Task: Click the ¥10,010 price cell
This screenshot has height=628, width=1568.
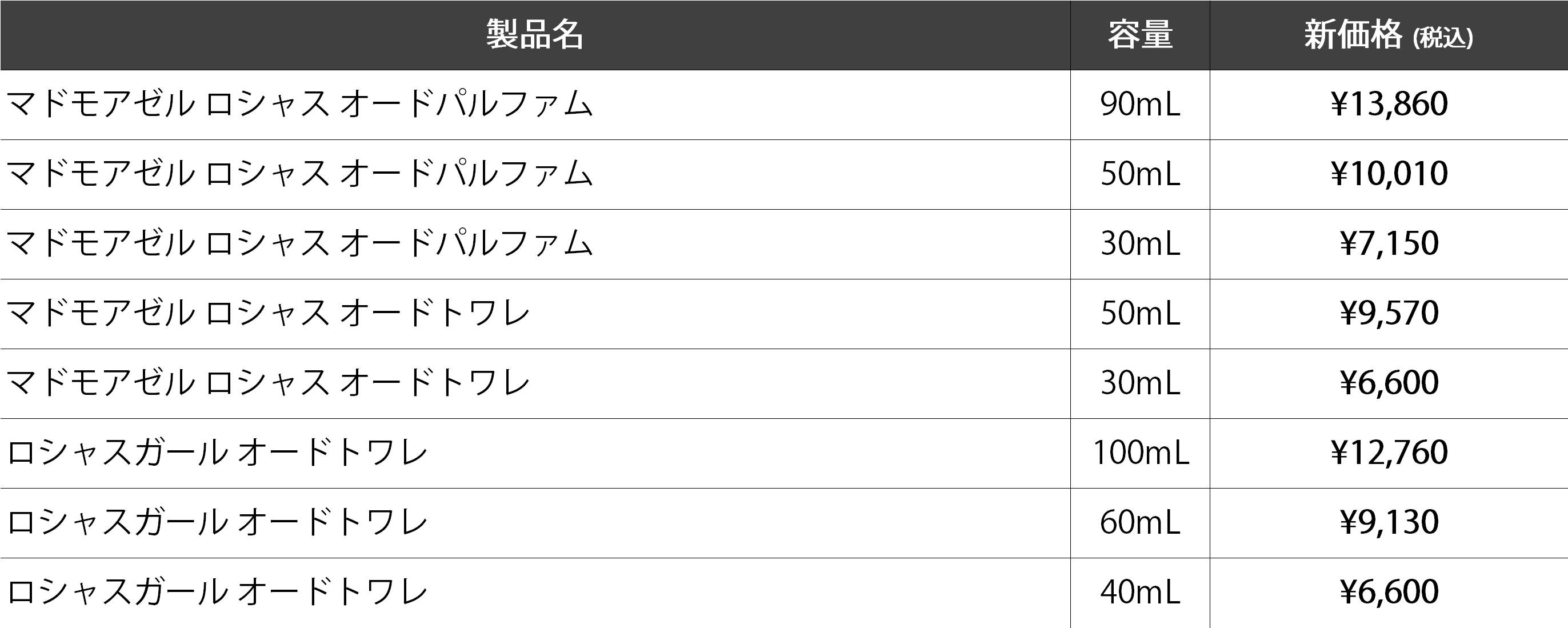Action: coord(1389,174)
